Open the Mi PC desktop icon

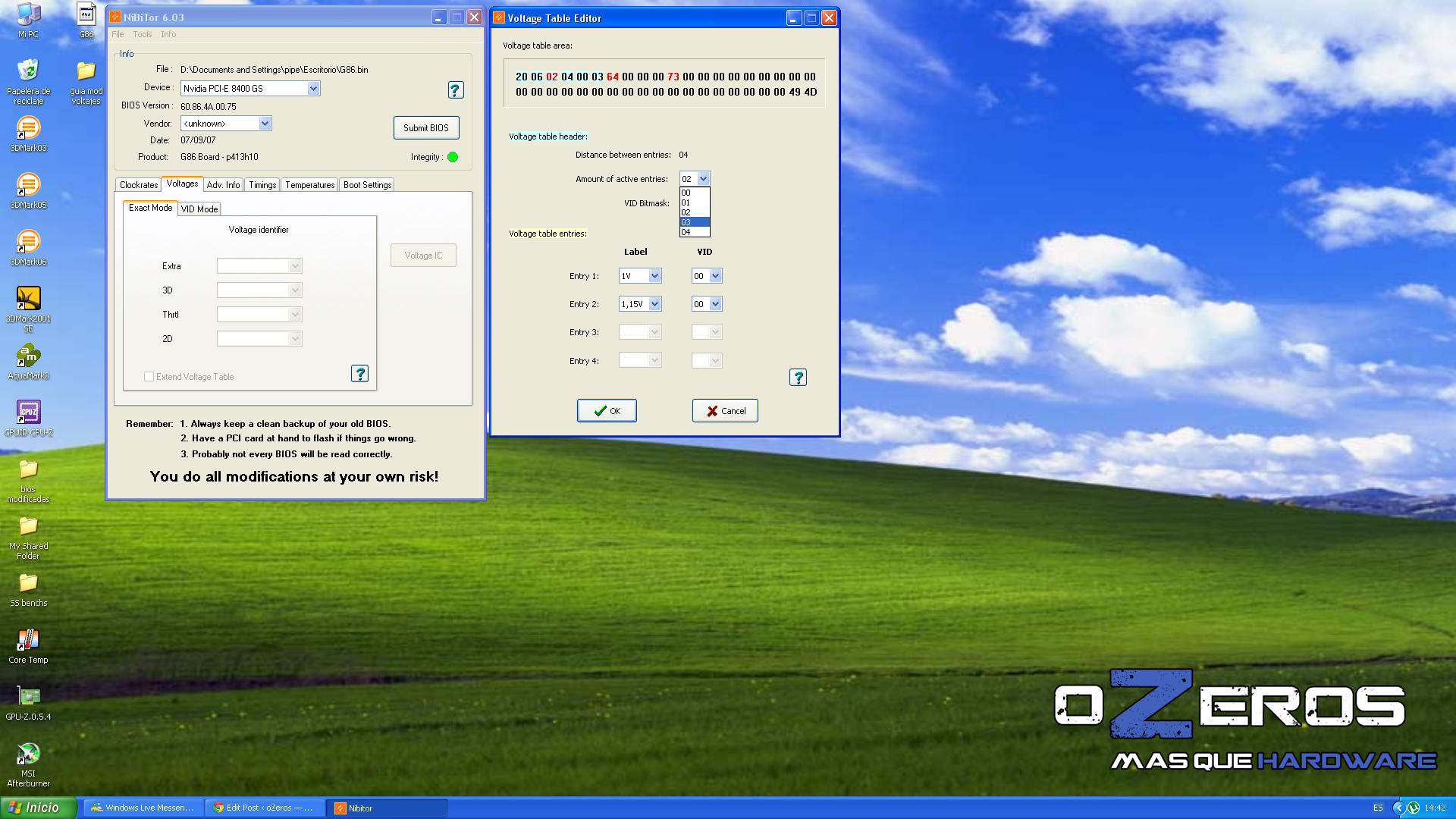28,20
